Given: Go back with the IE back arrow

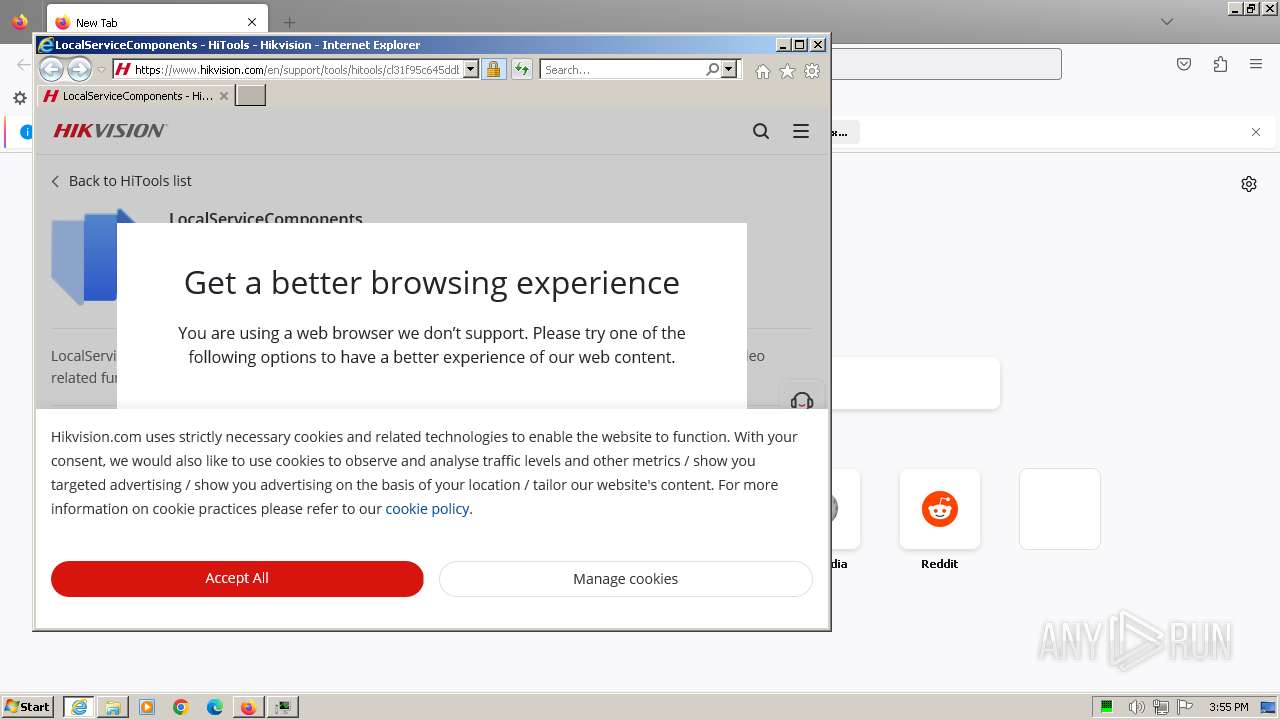Looking at the screenshot, I should [x=51, y=69].
